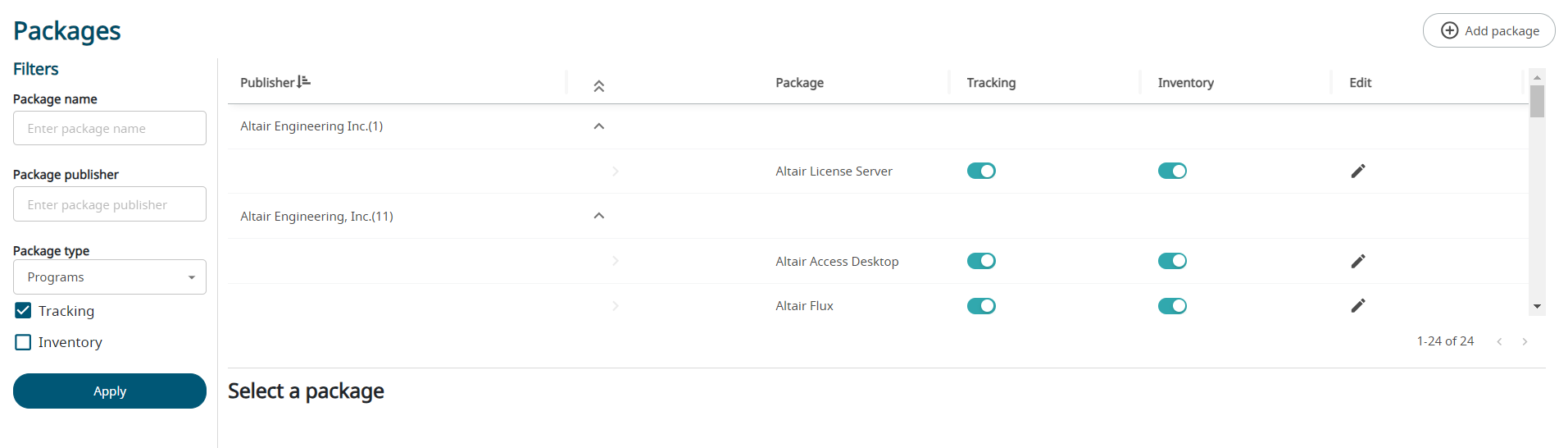Expand the Altair License Server row chevron

[615, 171]
